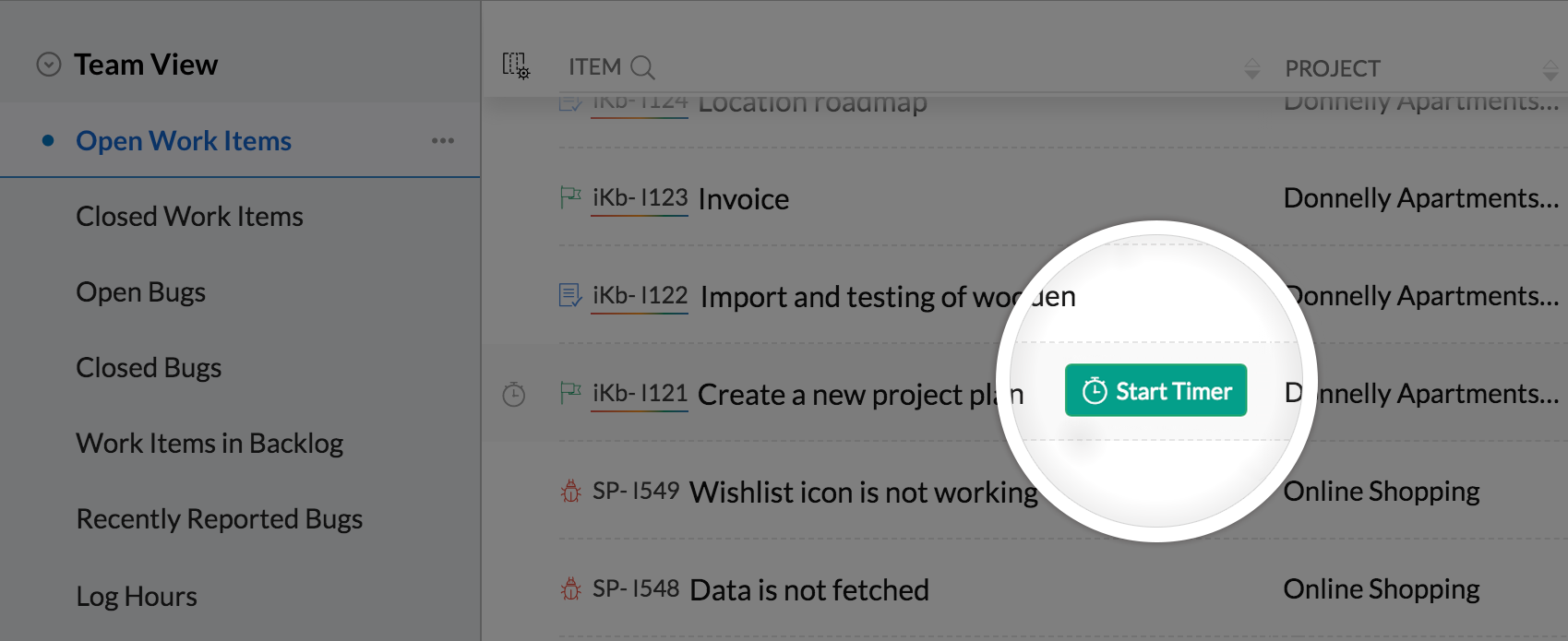Open Wishlist icon is not working bug
The height and width of the screenshot is (641, 1568).
coord(864,493)
